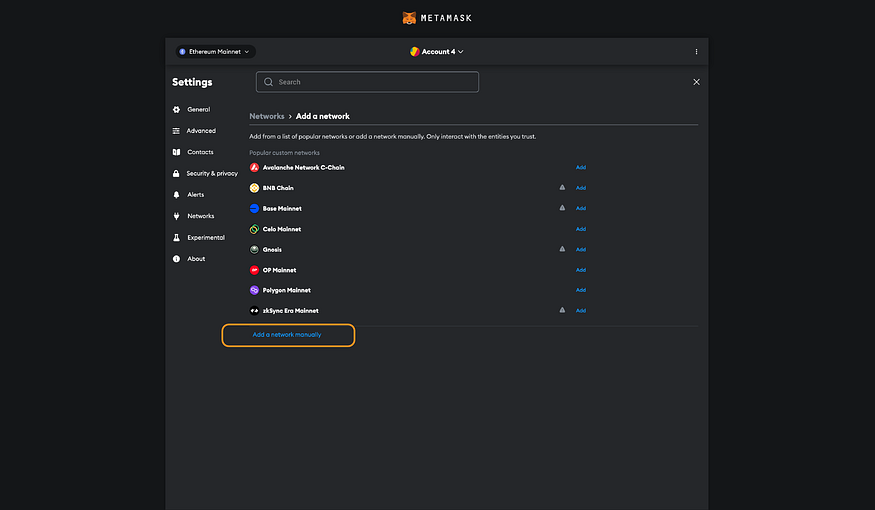Add the Celo Mainnet network
The width and height of the screenshot is (875, 510).
(x=580, y=229)
